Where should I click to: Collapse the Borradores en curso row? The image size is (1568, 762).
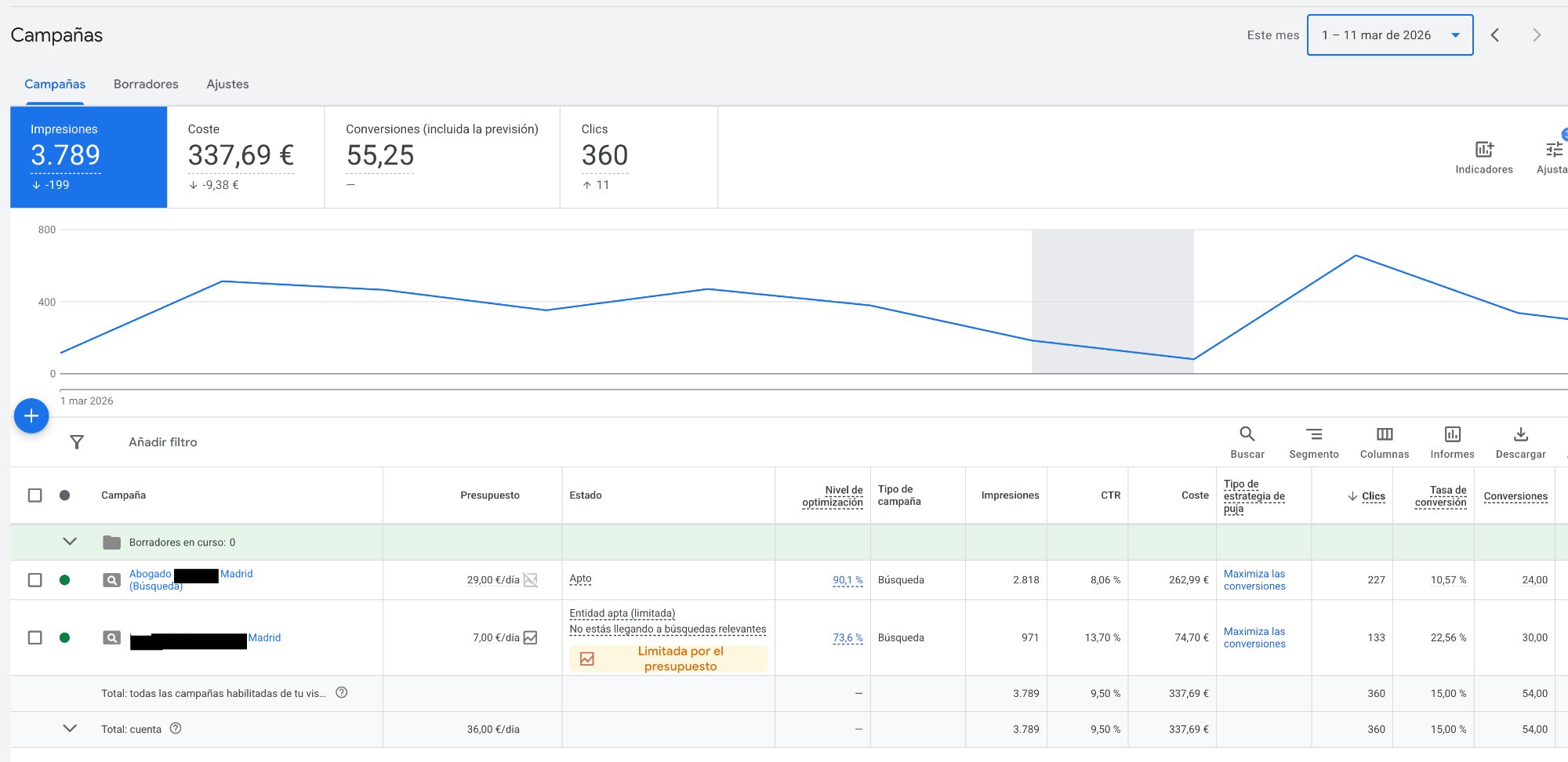[70, 542]
